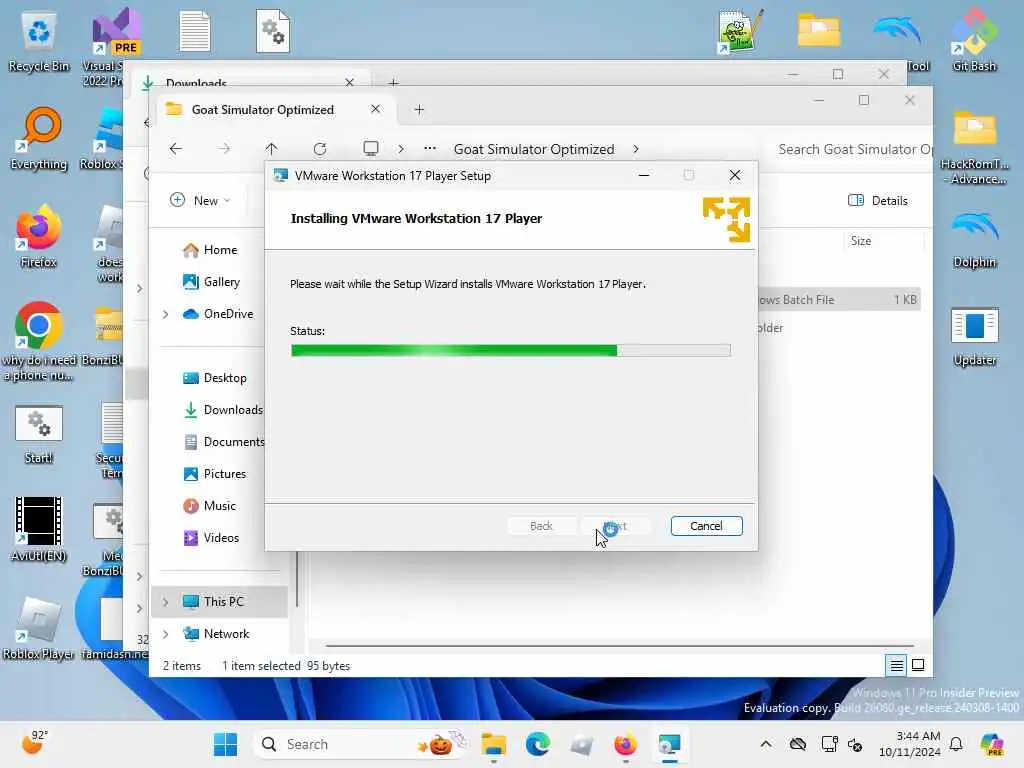Click the taskbar Search box
Viewport: 1024px width, 768px height.
[360, 744]
